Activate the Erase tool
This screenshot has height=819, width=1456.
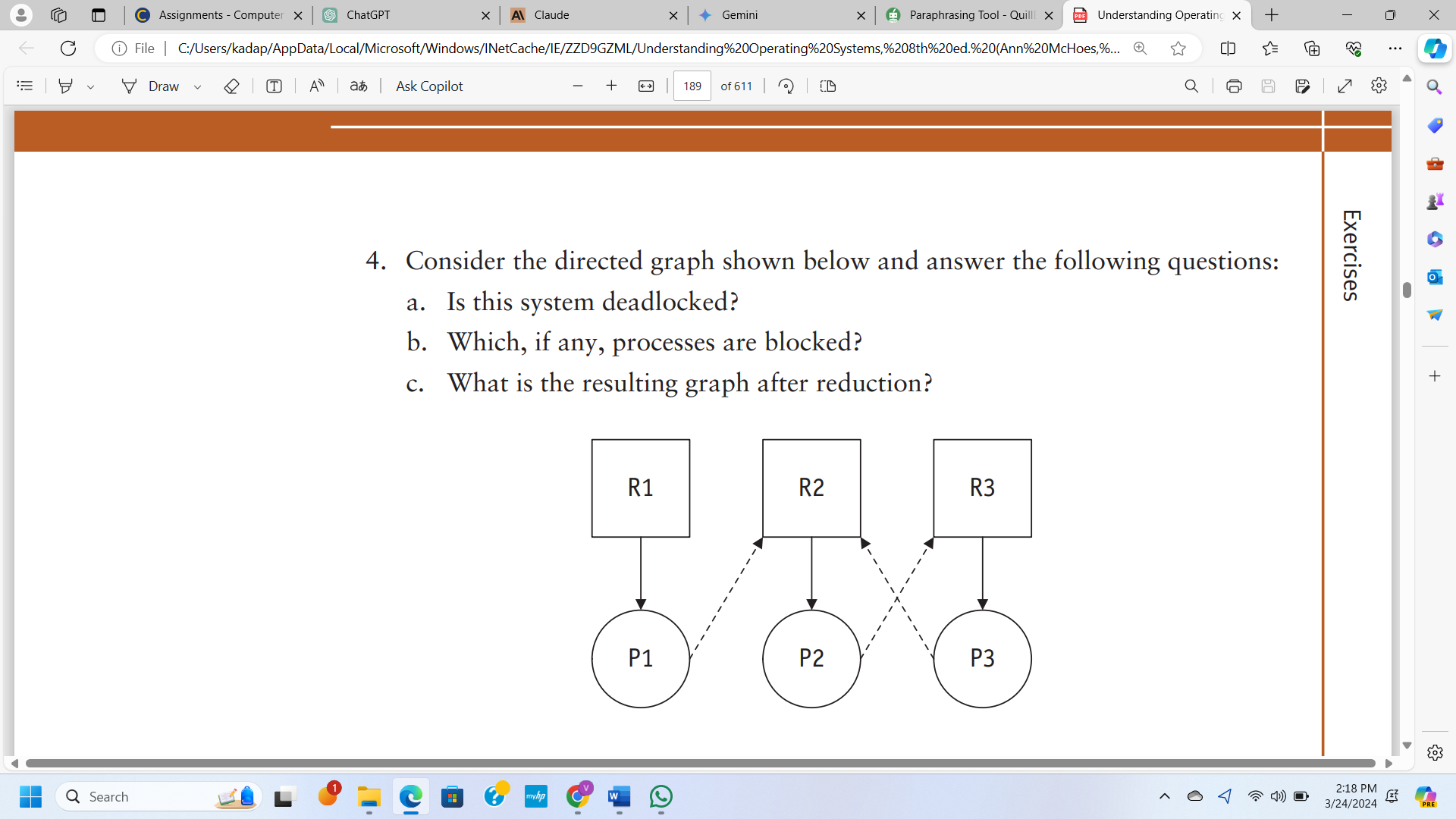point(231,86)
